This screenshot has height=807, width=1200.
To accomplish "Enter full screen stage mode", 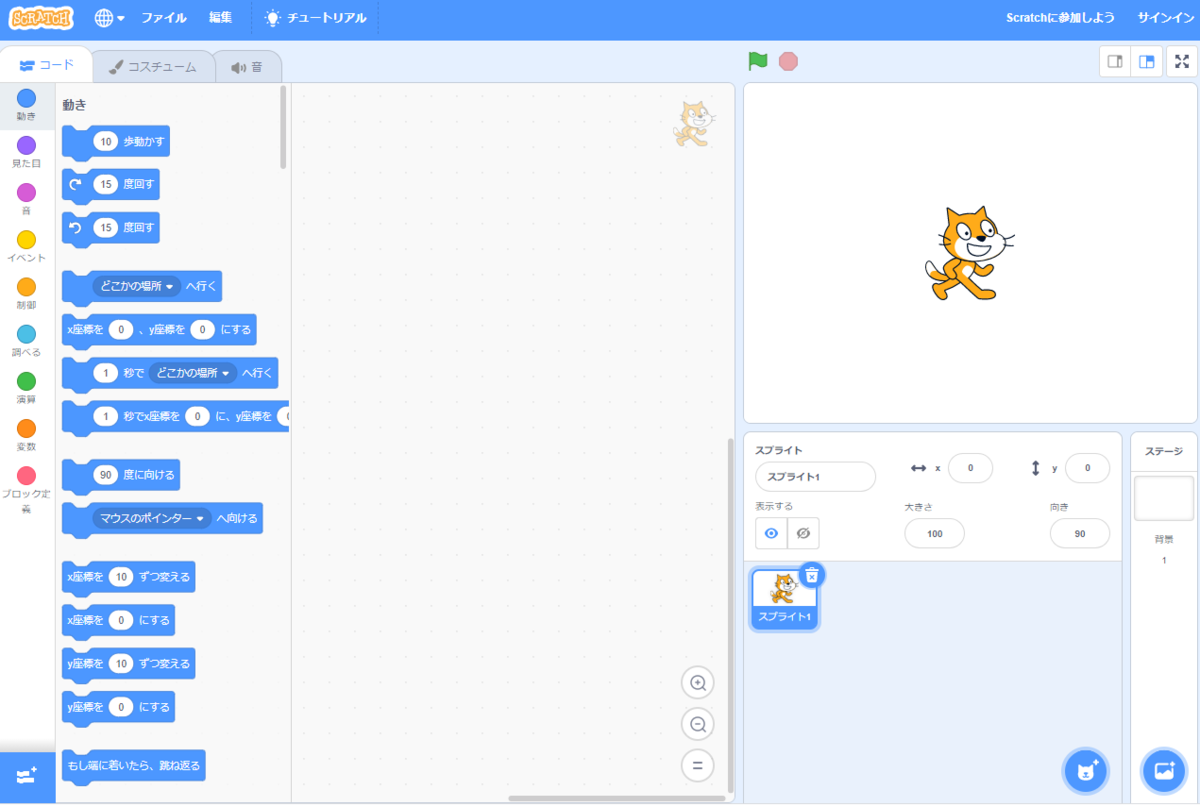I will 1181,61.
